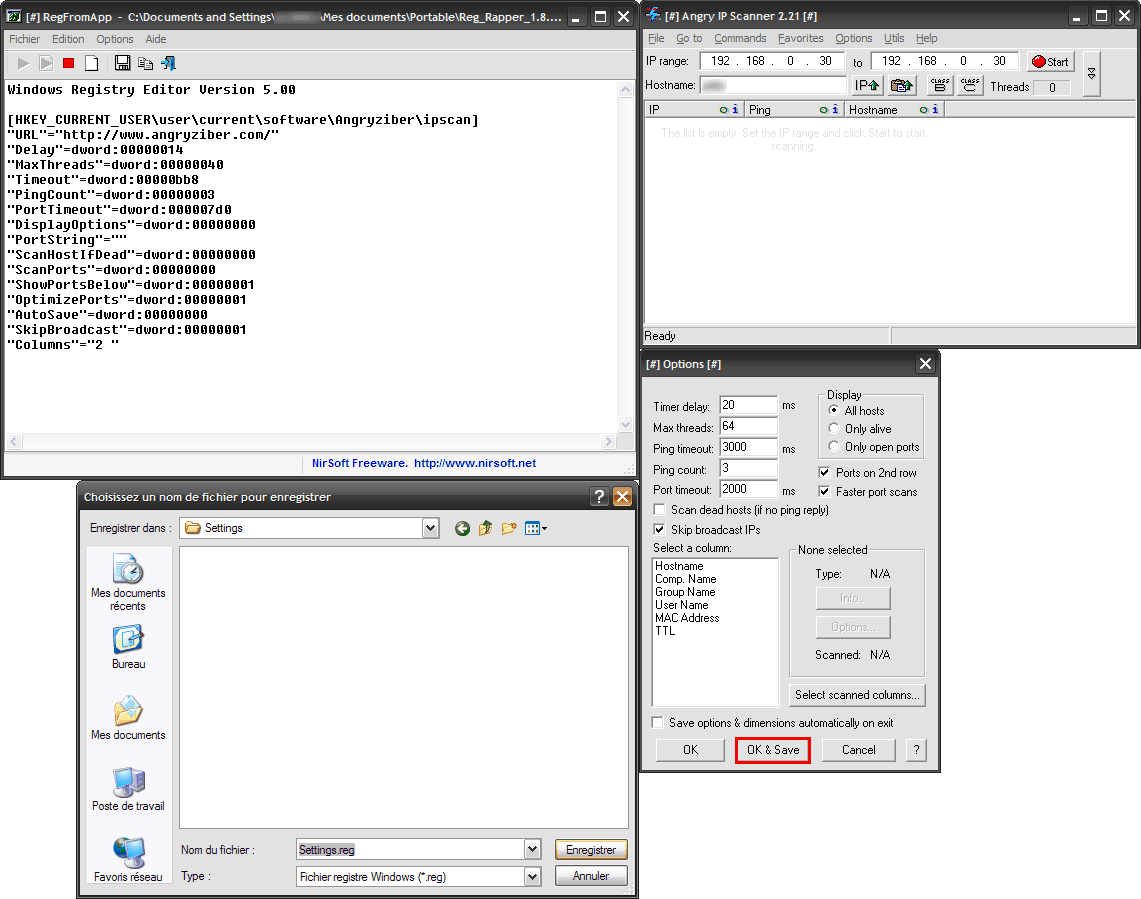Click the help question mark in save dialog title
1141x899 pixels.
pos(599,496)
